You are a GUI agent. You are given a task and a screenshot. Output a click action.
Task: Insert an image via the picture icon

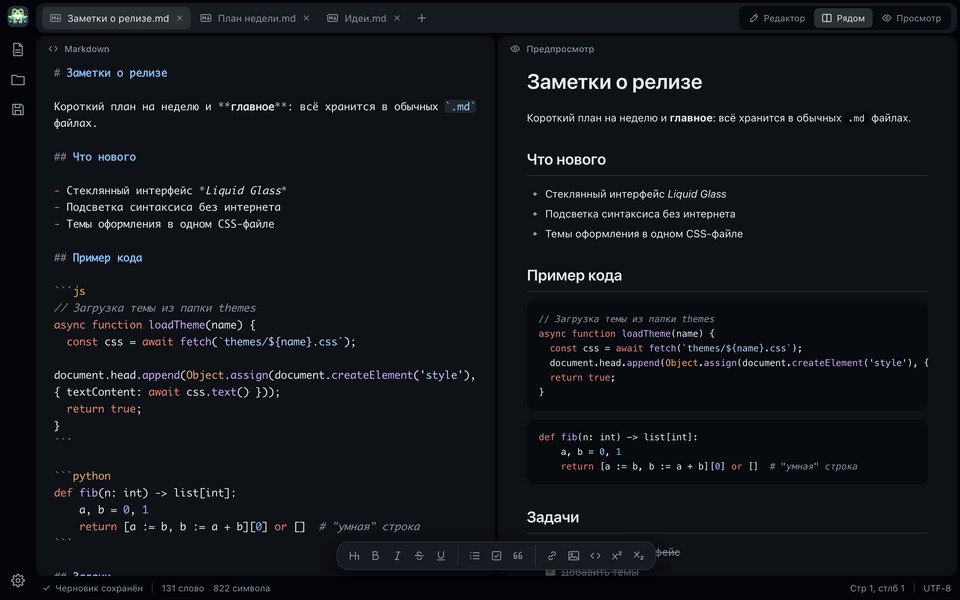(x=574, y=556)
